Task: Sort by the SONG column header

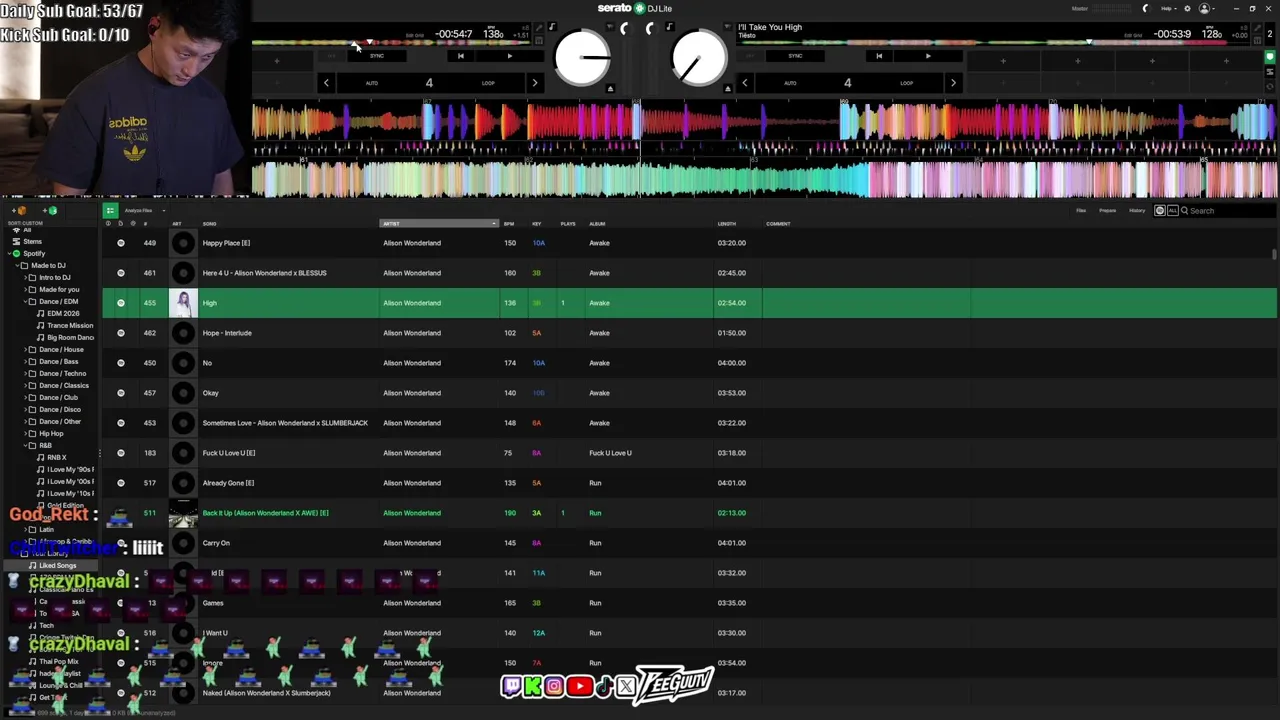Action: [209, 223]
